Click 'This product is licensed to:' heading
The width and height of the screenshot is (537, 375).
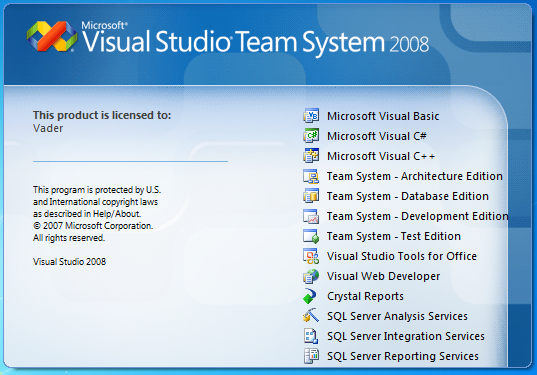102,115
